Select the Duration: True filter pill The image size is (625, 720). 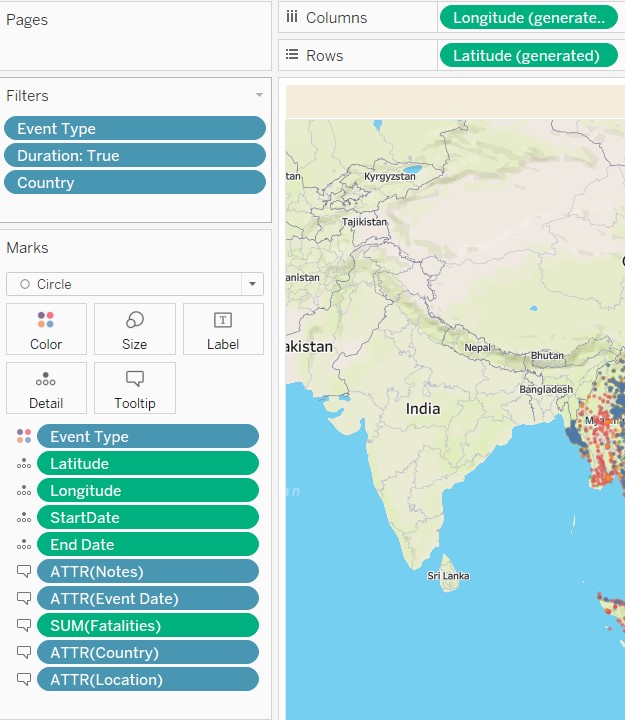coord(135,156)
